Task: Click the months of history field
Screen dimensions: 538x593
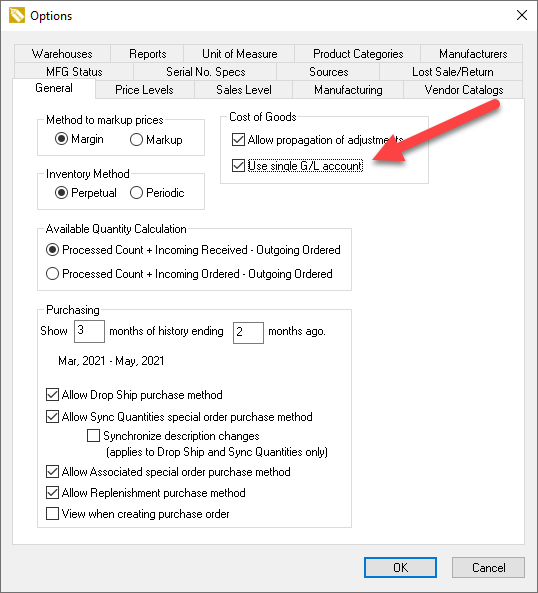Action: pyautogui.click(x=89, y=331)
